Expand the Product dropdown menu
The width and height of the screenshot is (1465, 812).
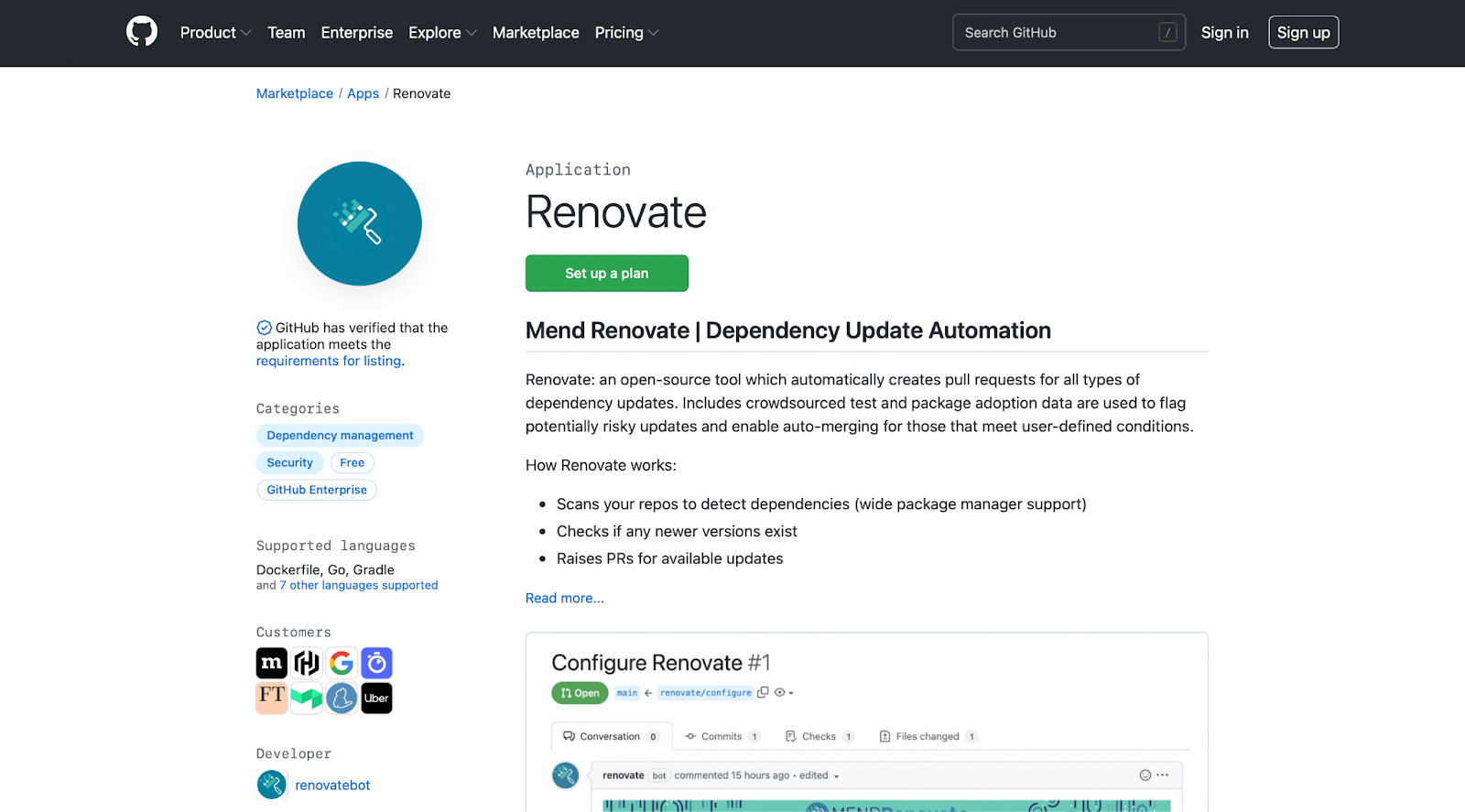(x=215, y=33)
